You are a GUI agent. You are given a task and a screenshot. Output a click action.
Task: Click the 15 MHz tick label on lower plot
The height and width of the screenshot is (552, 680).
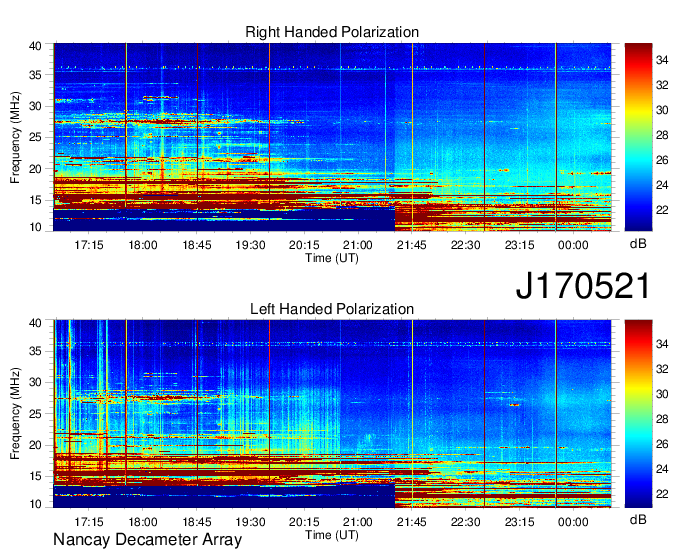35,477
